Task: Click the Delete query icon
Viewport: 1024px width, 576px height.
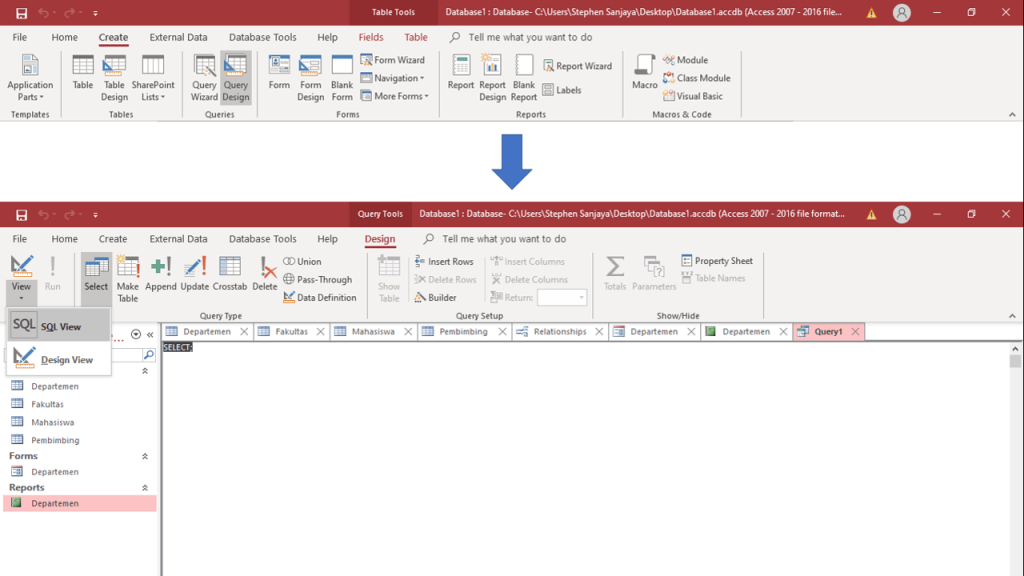Action: tap(265, 274)
